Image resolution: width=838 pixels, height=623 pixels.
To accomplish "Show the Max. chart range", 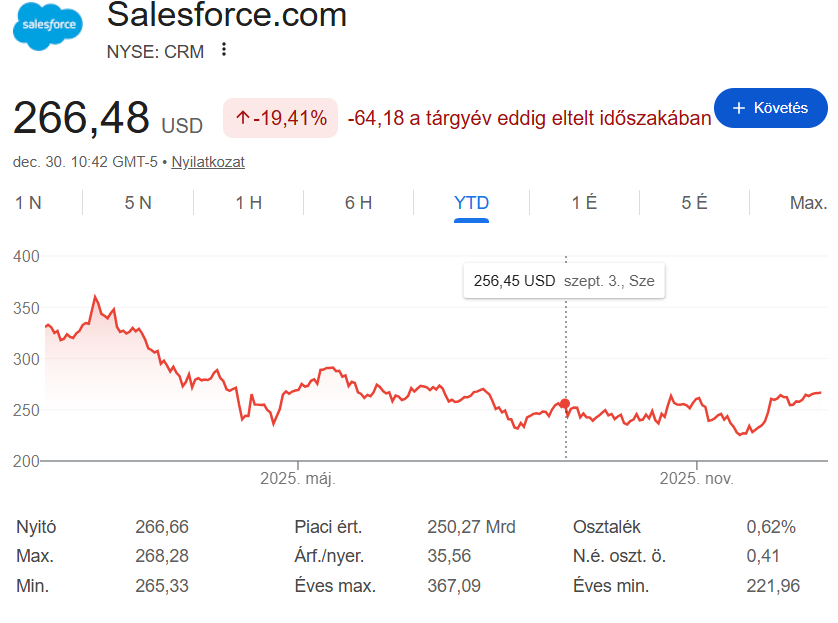I will [x=808, y=203].
